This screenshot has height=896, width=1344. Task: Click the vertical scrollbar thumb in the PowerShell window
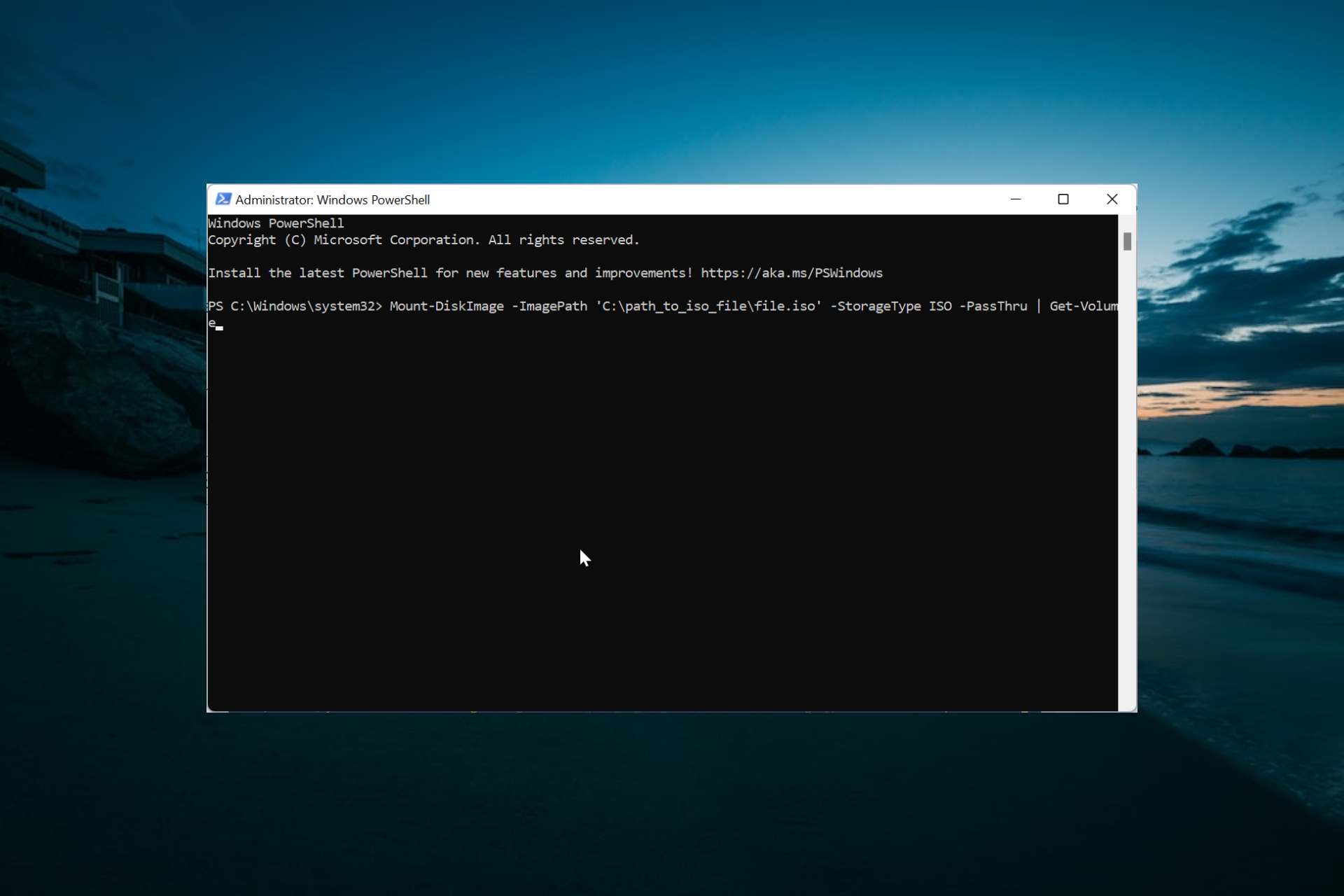tap(1127, 241)
